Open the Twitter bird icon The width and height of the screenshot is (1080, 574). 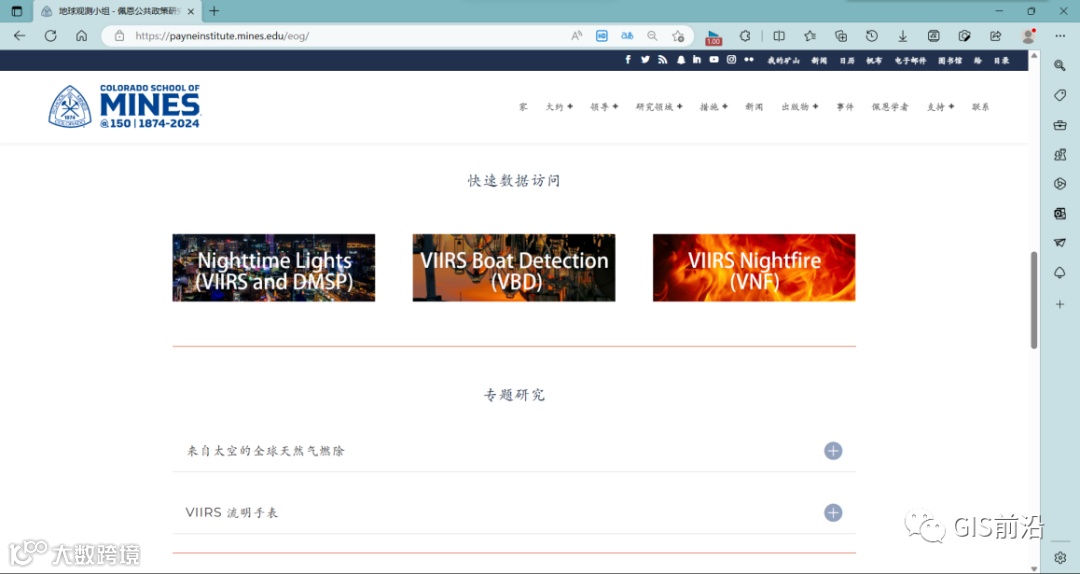click(x=645, y=60)
